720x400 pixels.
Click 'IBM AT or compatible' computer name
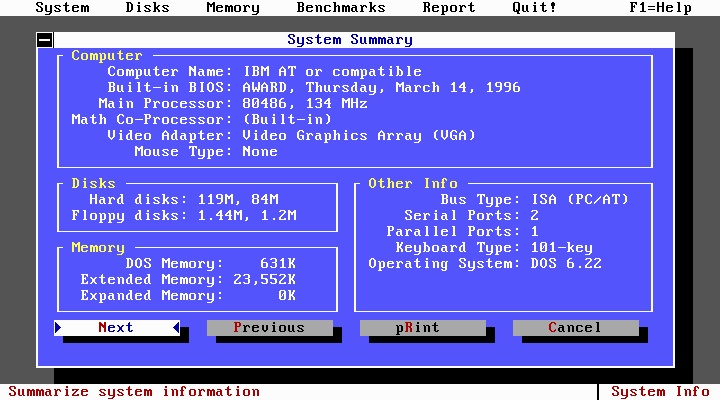(x=332, y=72)
